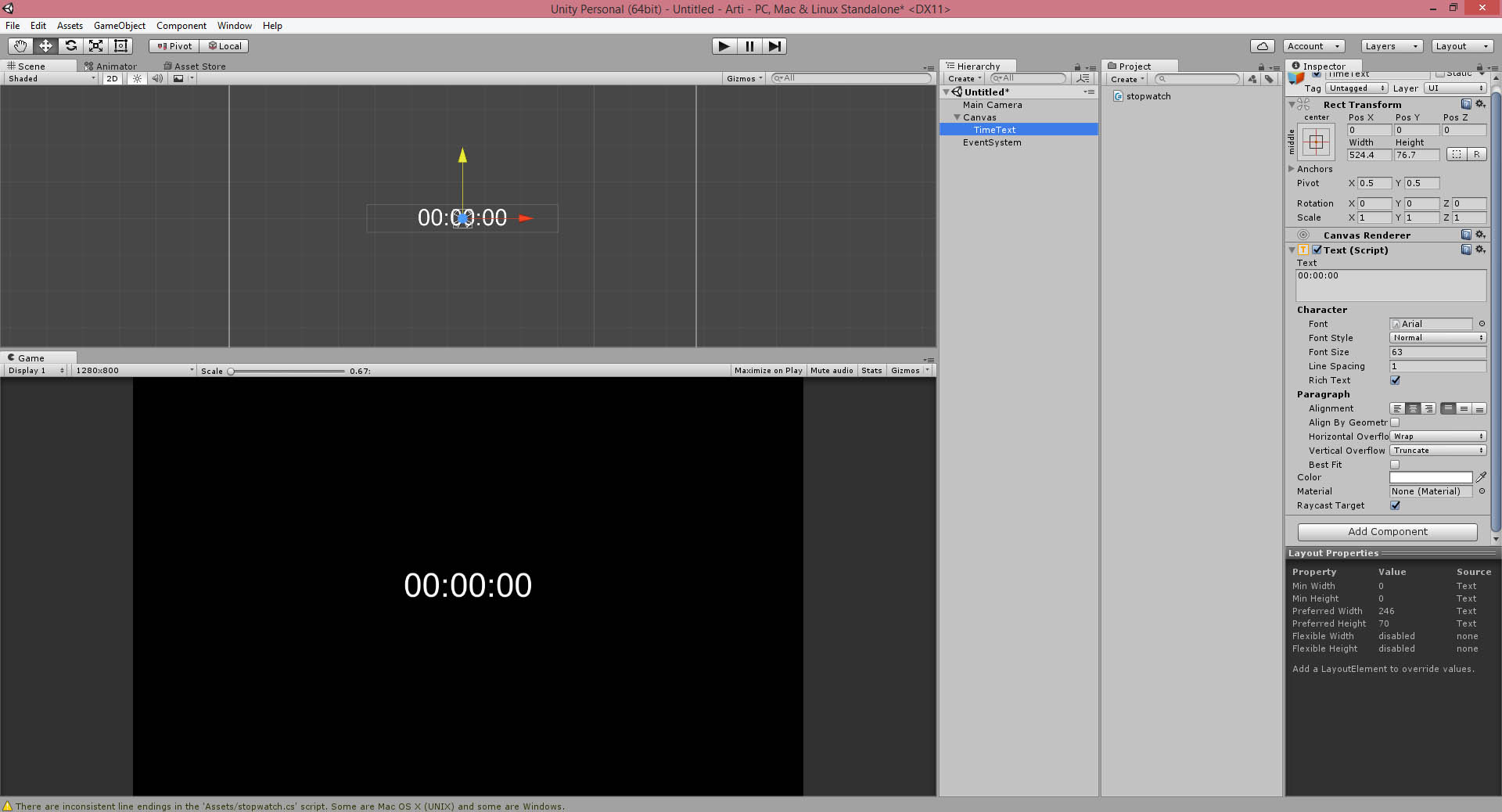1502x812 pixels.
Task: Toggle Stats in Game view
Action: point(871,371)
